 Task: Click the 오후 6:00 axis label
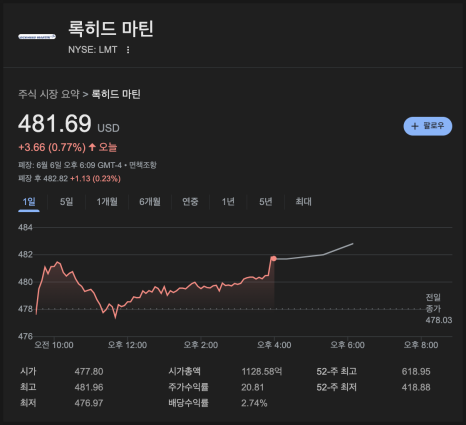click(x=347, y=345)
